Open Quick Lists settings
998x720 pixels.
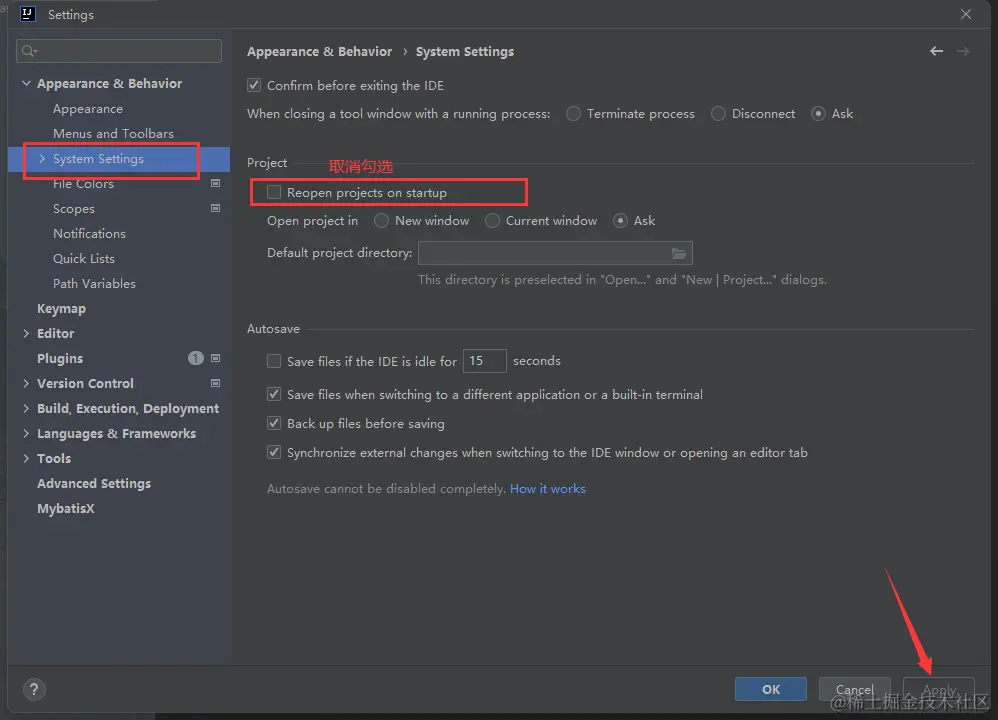point(84,258)
